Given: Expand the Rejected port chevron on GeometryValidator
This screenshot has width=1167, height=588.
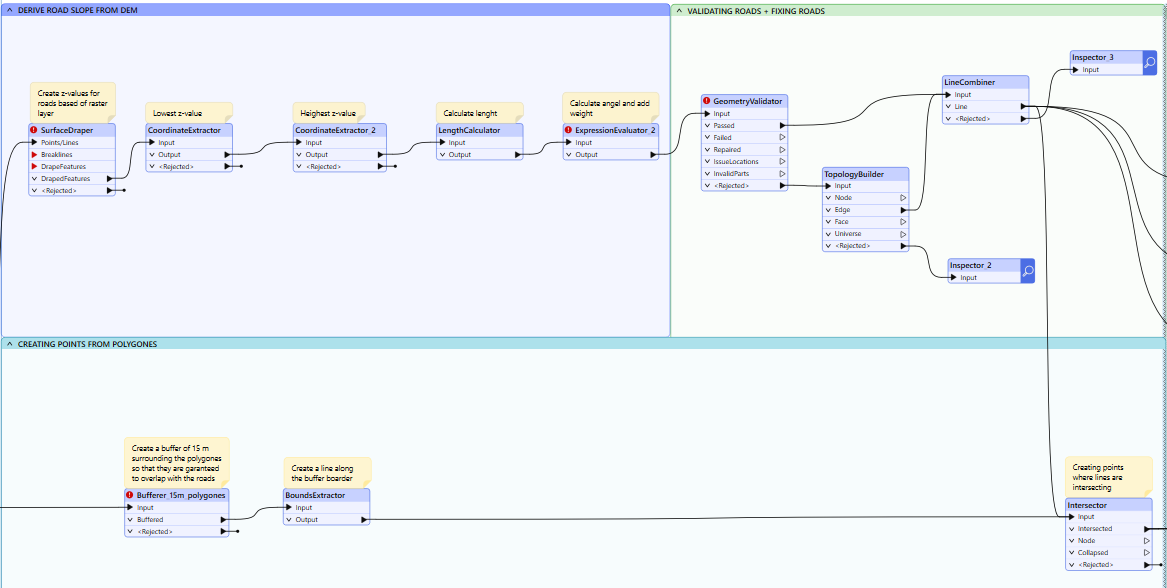Looking at the screenshot, I should tap(707, 185).
